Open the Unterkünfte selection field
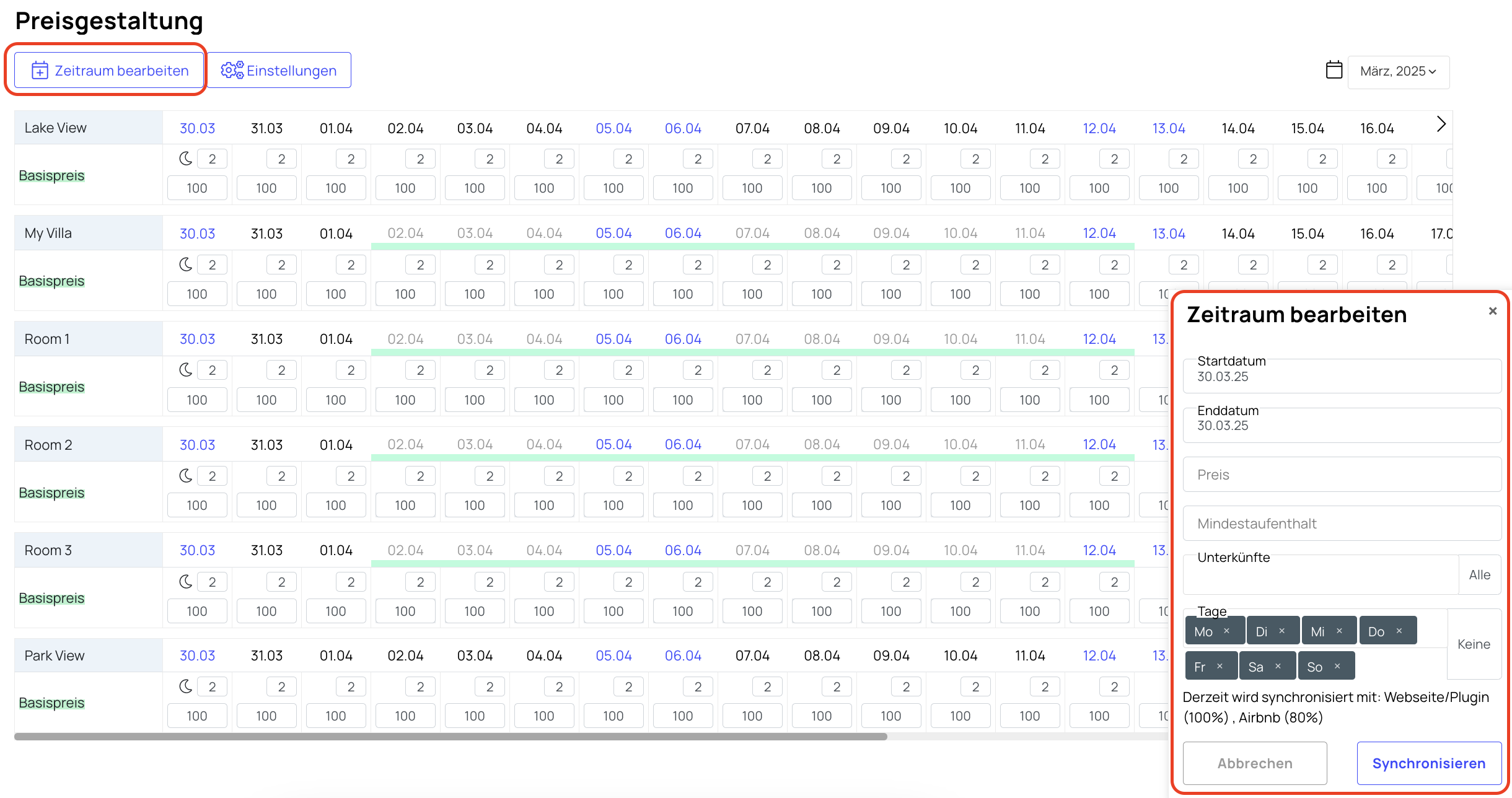Screen dimensions: 1512x798 tap(1321, 574)
